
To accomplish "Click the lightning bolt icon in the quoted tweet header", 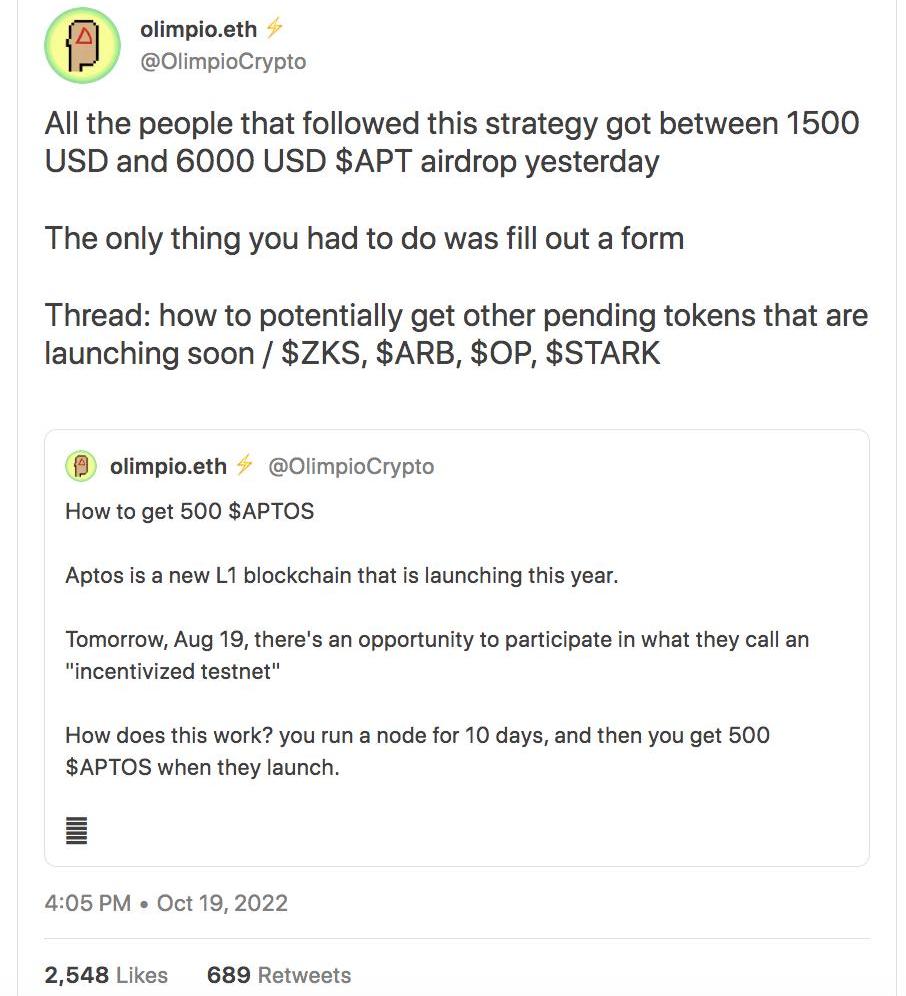I will 244,466.
